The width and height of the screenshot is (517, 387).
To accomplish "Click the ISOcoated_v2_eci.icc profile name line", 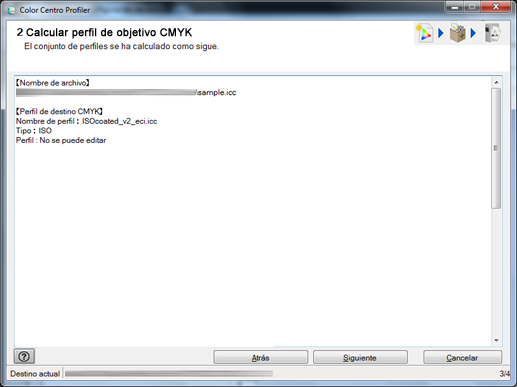I will [87, 121].
